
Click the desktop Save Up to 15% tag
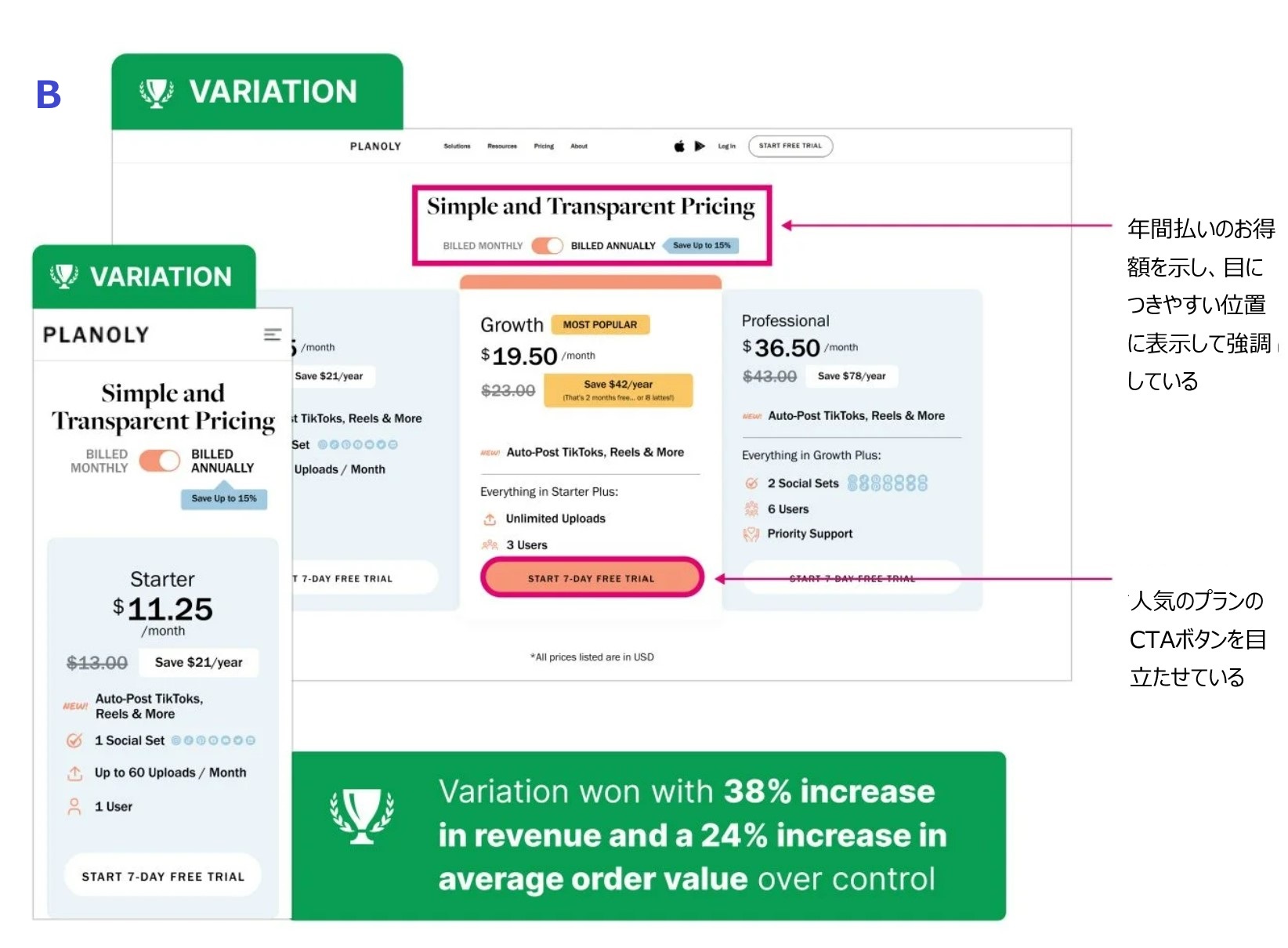click(x=702, y=245)
